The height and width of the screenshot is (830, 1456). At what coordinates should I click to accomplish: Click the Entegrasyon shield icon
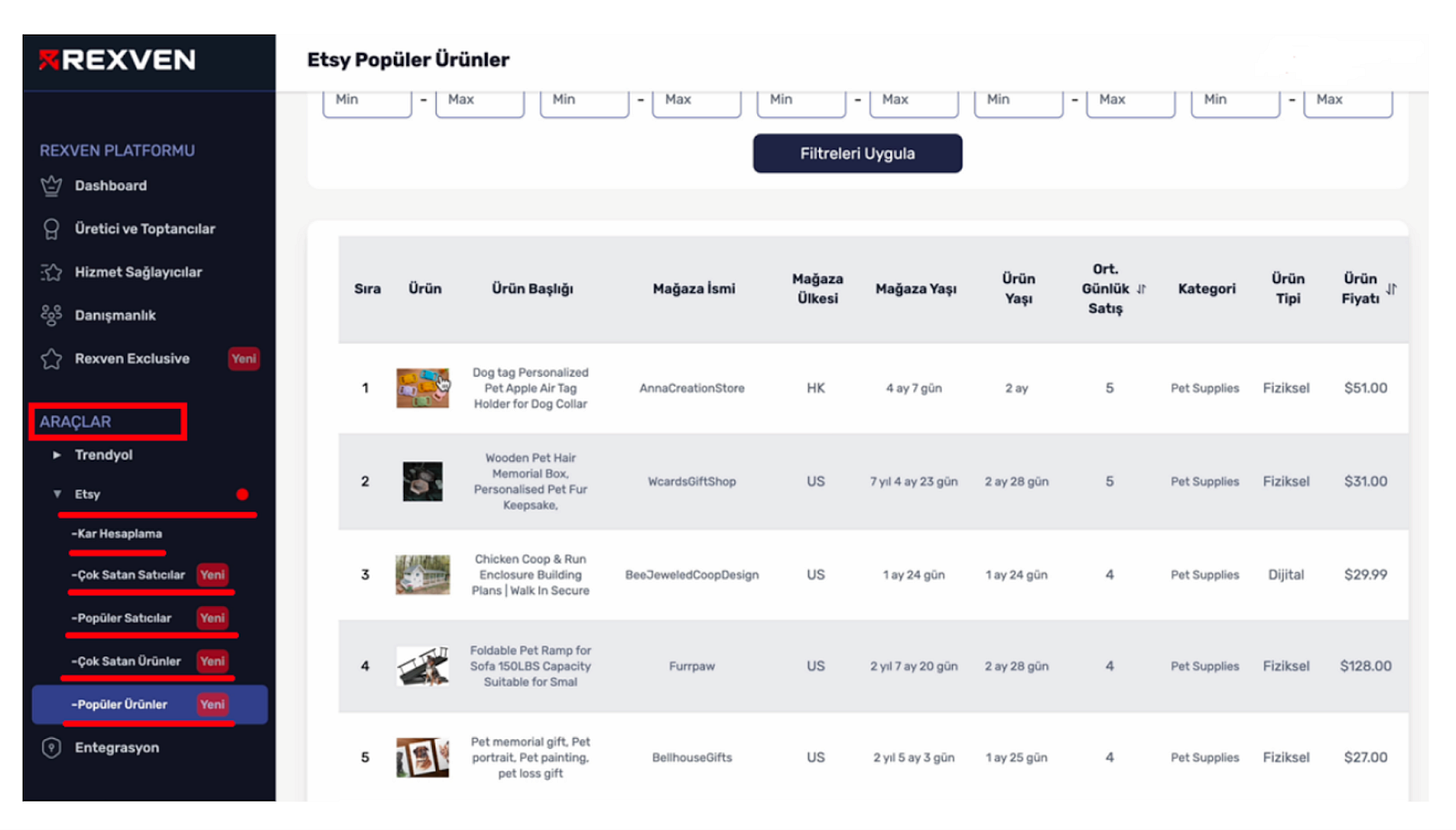click(51, 748)
